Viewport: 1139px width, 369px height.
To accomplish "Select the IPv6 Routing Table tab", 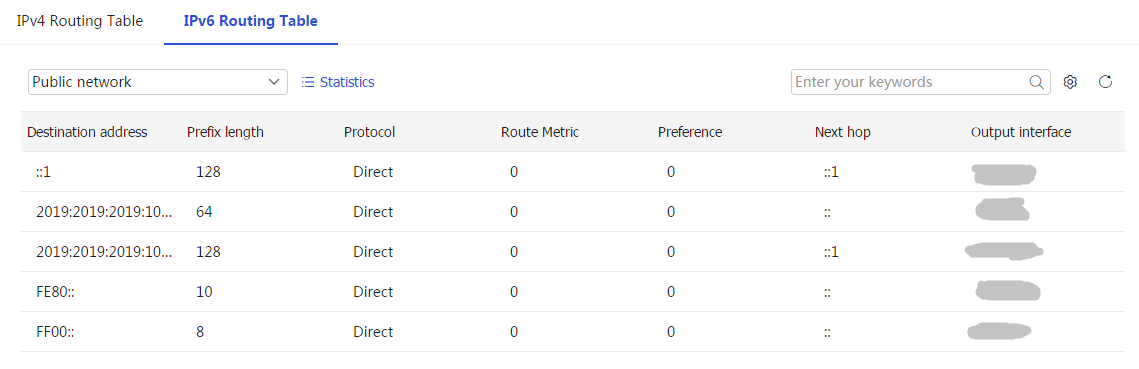I will point(251,21).
